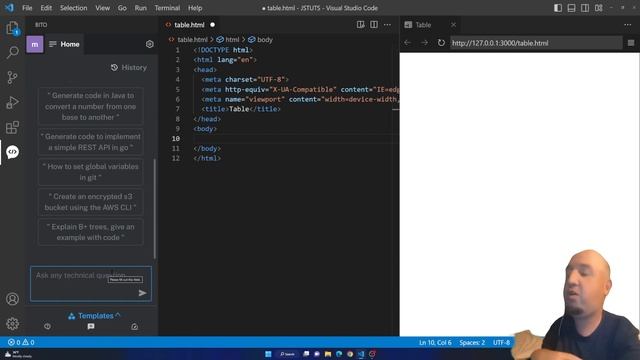Click the preview URL address bar
The height and width of the screenshot is (360, 640).
pyautogui.click(x=536, y=43)
